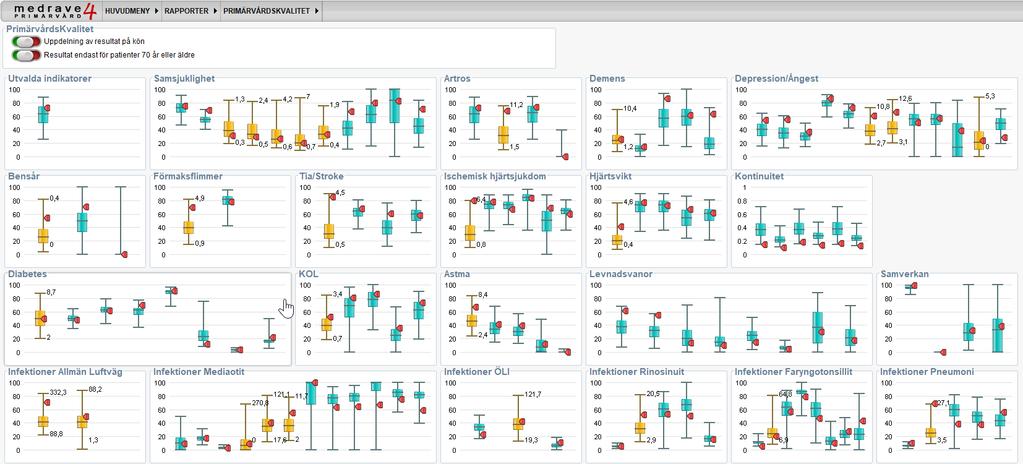Open the RAPPORTER menu

[x=187, y=11]
